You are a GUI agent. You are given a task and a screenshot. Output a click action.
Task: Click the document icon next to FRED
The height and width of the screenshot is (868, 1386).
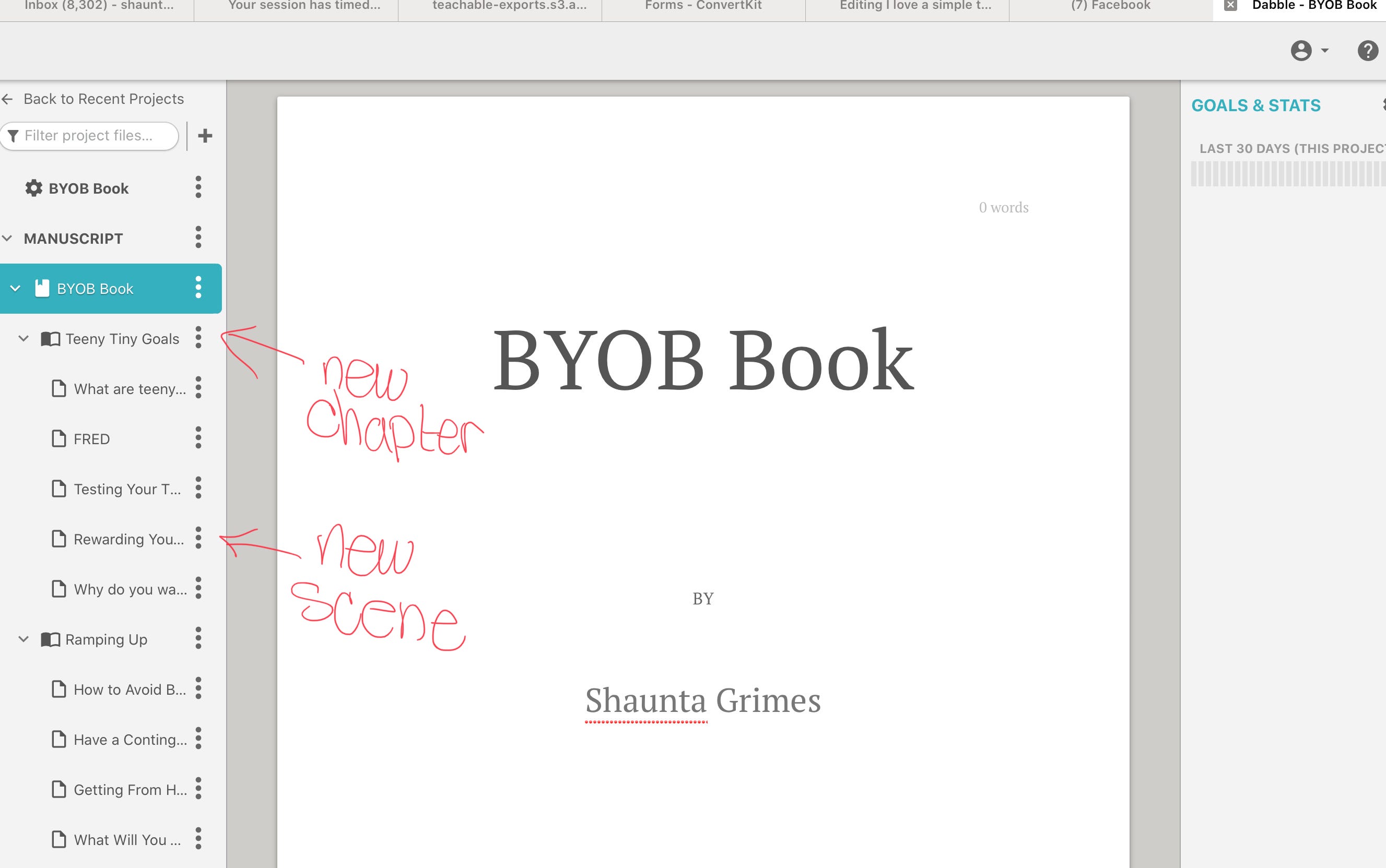click(x=58, y=438)
